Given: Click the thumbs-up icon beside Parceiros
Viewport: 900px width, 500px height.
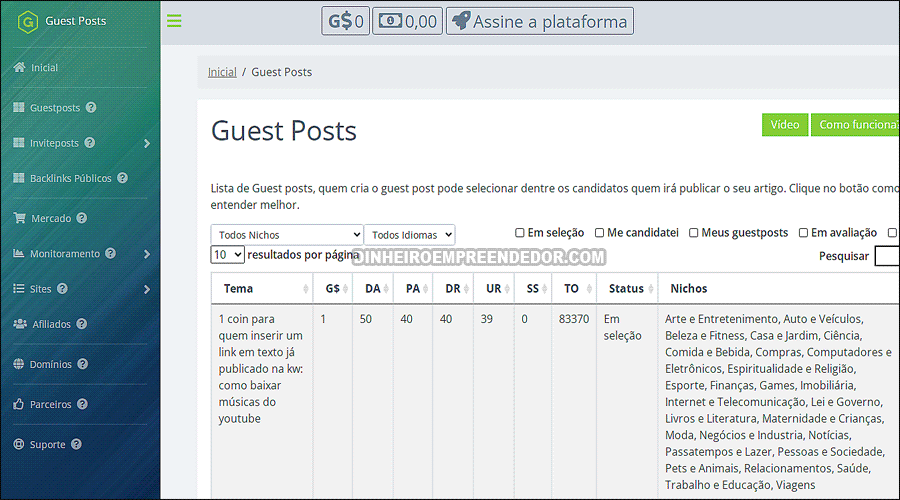Looking at the screenshot, I should (19, 404).
